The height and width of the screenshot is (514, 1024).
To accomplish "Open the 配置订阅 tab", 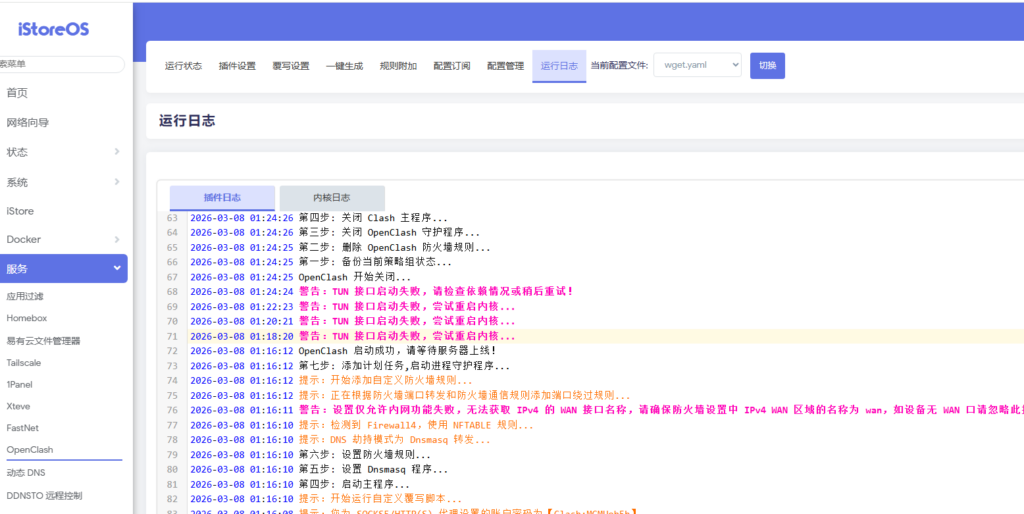I will click(451, 66).
